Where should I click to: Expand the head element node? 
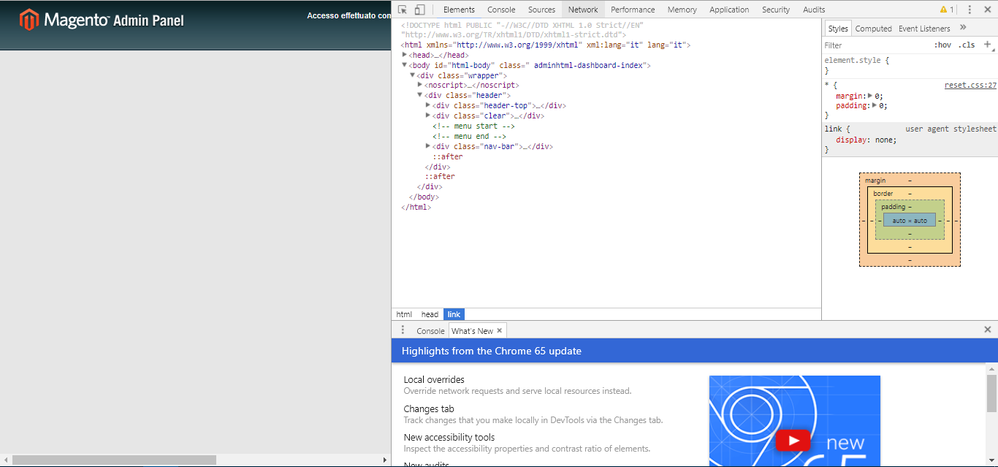tap(405, 55)
